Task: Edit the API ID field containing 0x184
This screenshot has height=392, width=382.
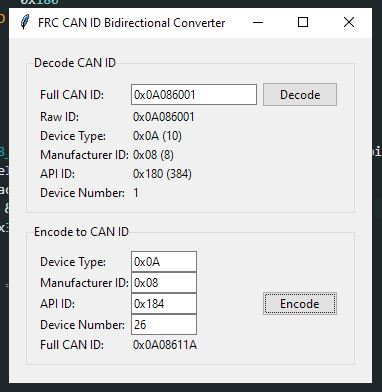Action: (x=164, y=304)
